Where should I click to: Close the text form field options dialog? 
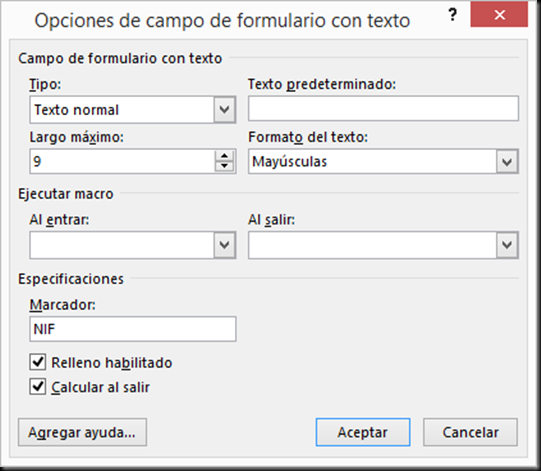click(499, 14)
